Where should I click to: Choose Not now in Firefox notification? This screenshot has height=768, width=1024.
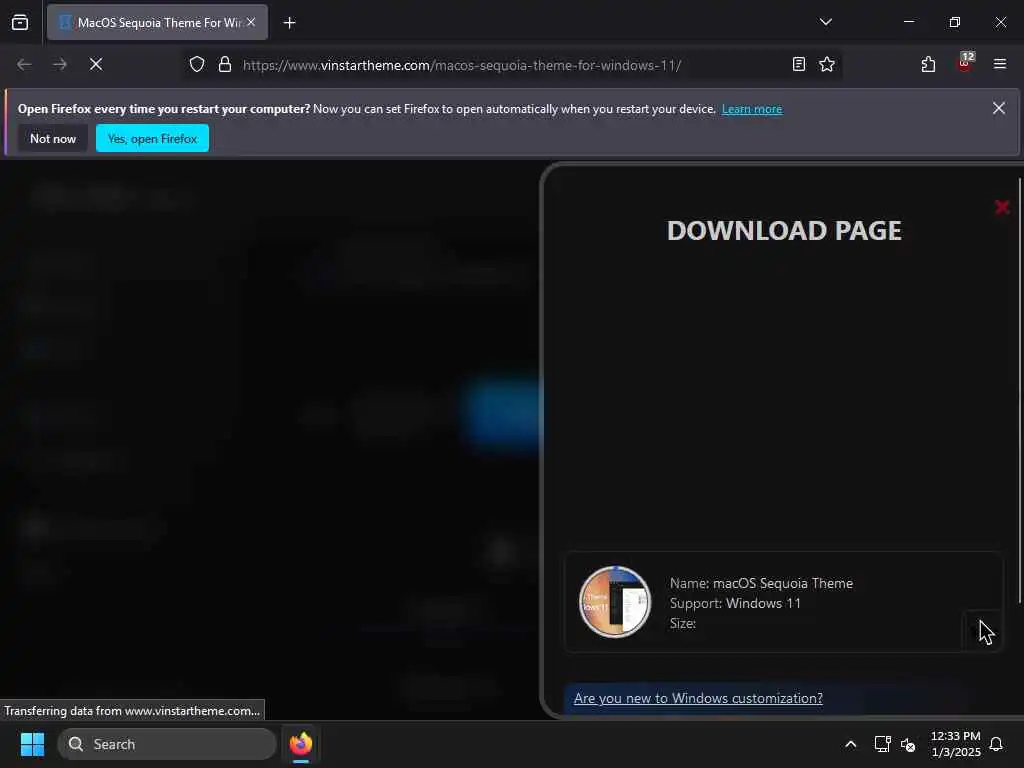click(53, 138)
